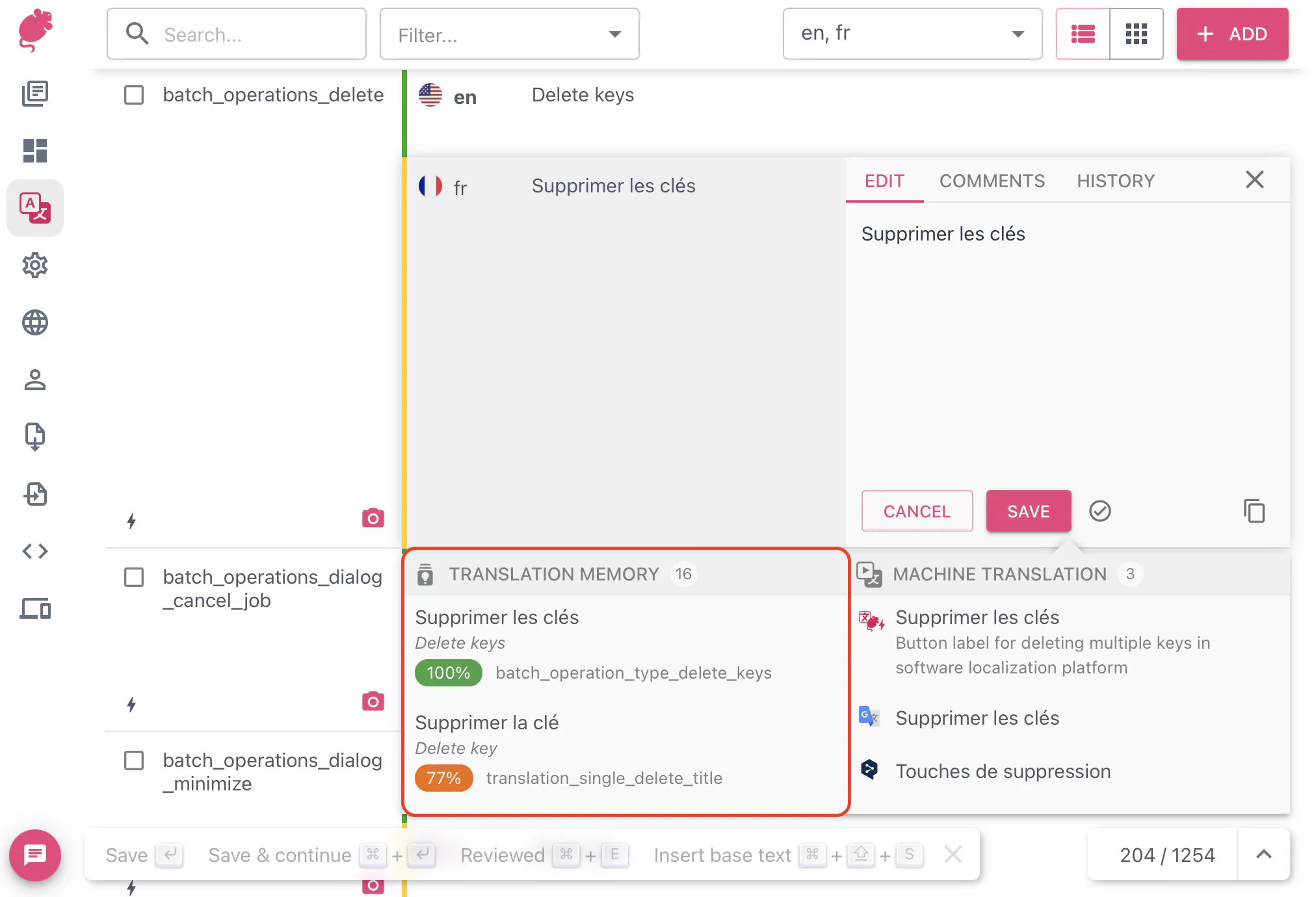Switch to the Comments tab

coord(992,181)
